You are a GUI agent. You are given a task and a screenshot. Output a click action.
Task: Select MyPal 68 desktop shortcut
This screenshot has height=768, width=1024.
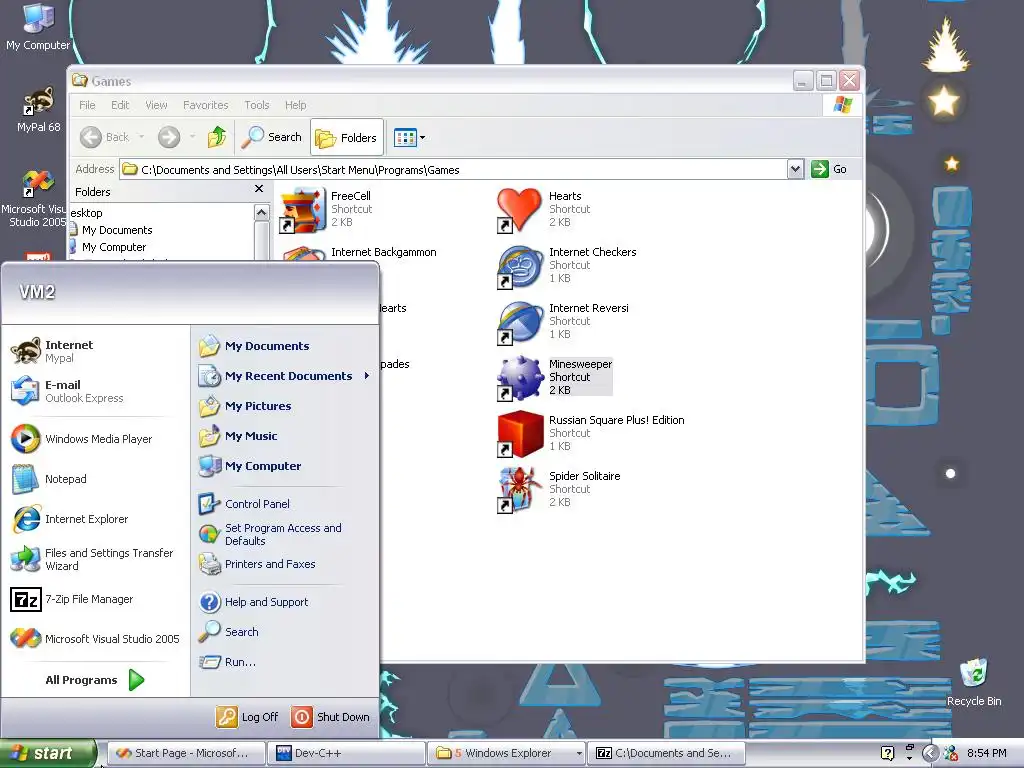pos(38,110)
